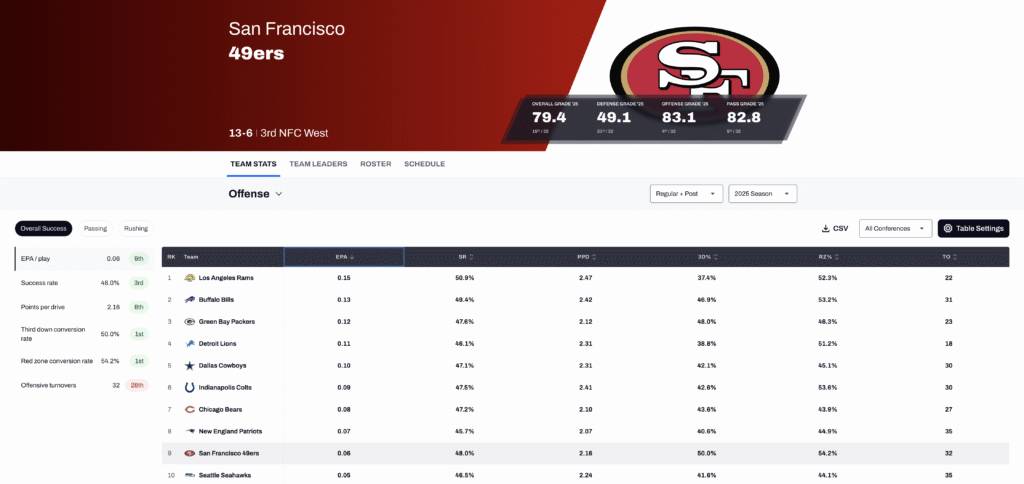Download table as CSV

(x=835, y=229)
